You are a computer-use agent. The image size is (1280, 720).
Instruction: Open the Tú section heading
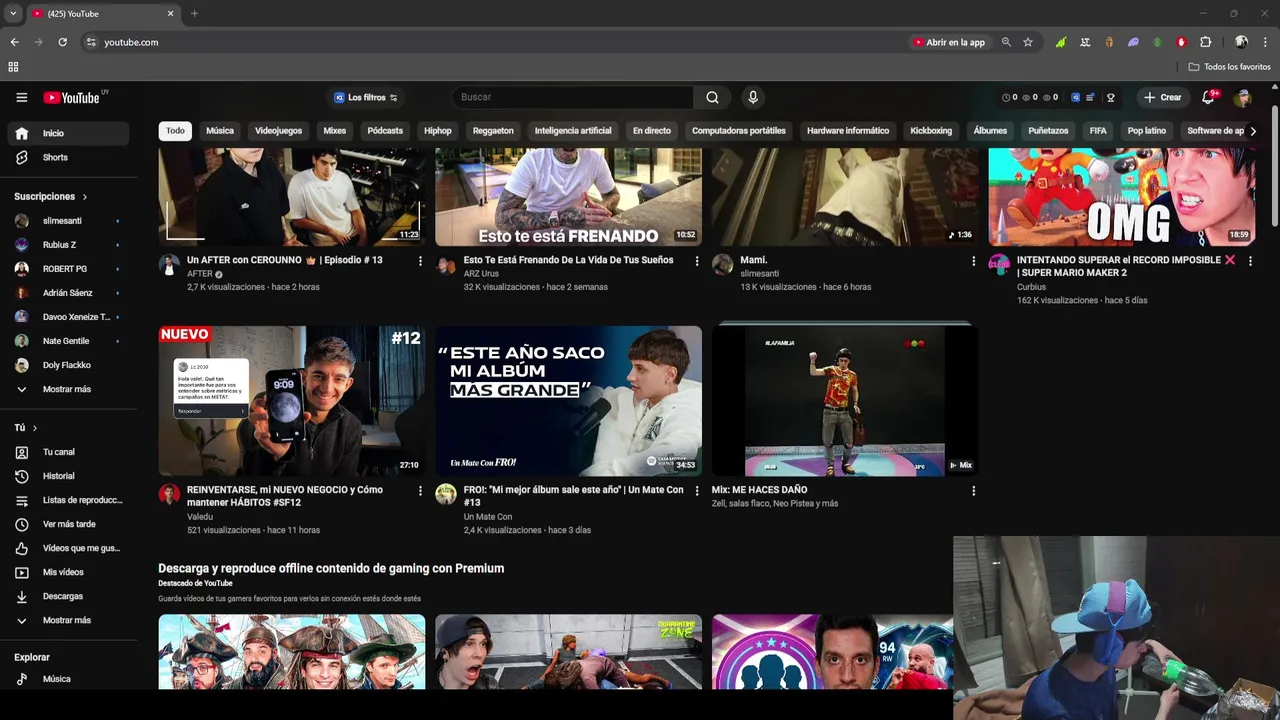pyautogui.click(x=25, y=428)
